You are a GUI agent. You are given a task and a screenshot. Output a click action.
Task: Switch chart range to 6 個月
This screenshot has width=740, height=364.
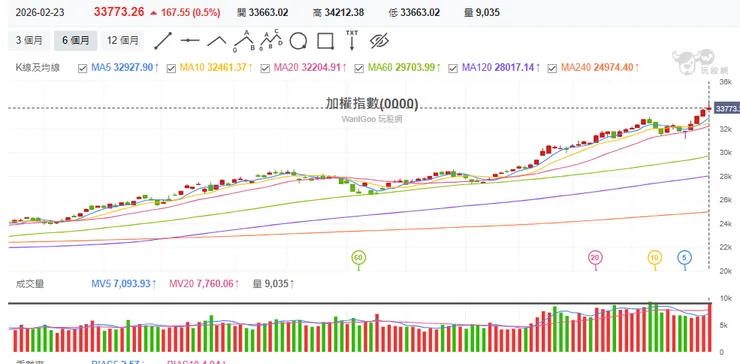point(76,41)
